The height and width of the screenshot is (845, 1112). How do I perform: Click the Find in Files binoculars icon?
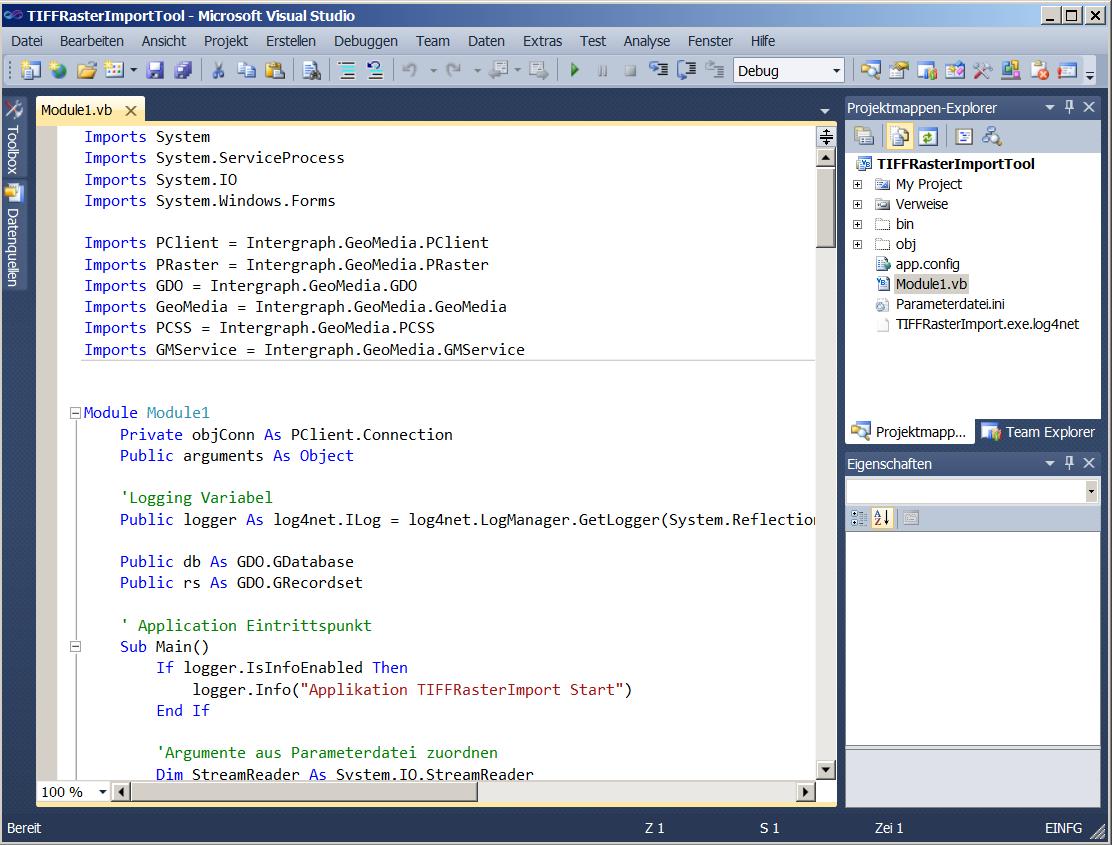pyautogui.click(x=311, y=70)
